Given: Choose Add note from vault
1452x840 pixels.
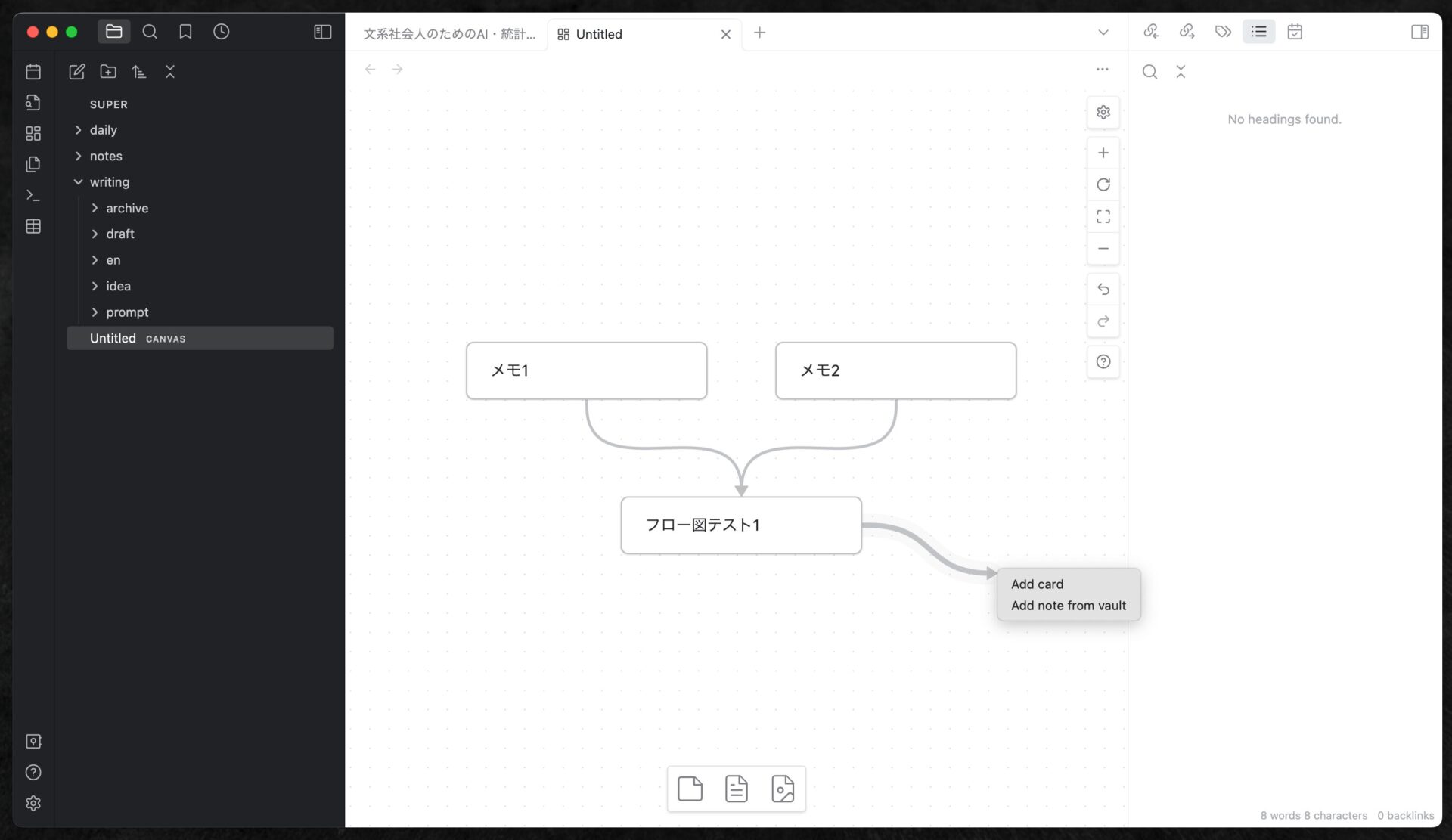Looking at the screenshot, I should [1068, 606].
